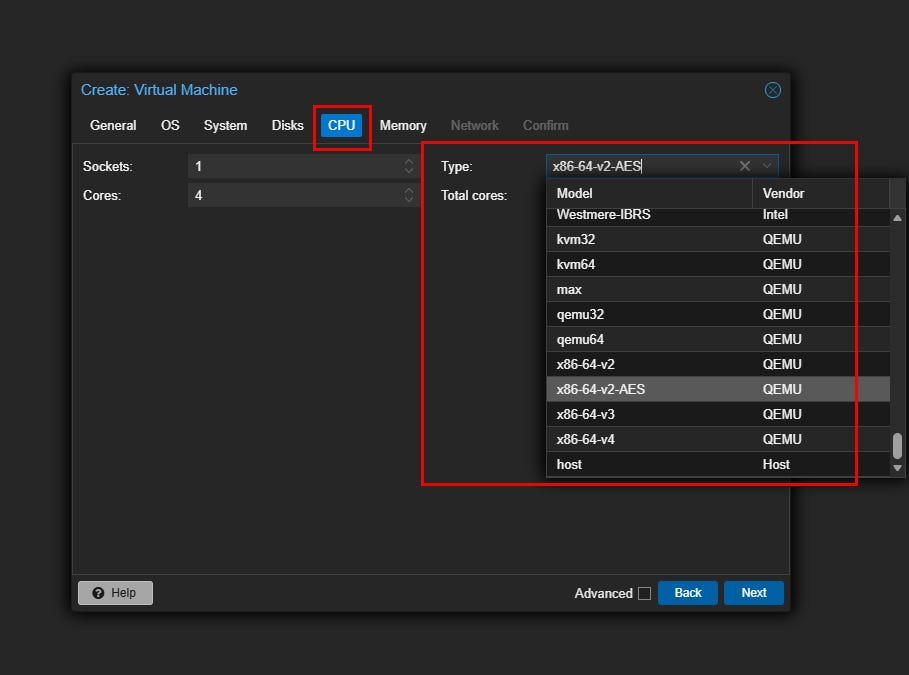
Task: Open the System tab
Action: [x=226, y=125]
